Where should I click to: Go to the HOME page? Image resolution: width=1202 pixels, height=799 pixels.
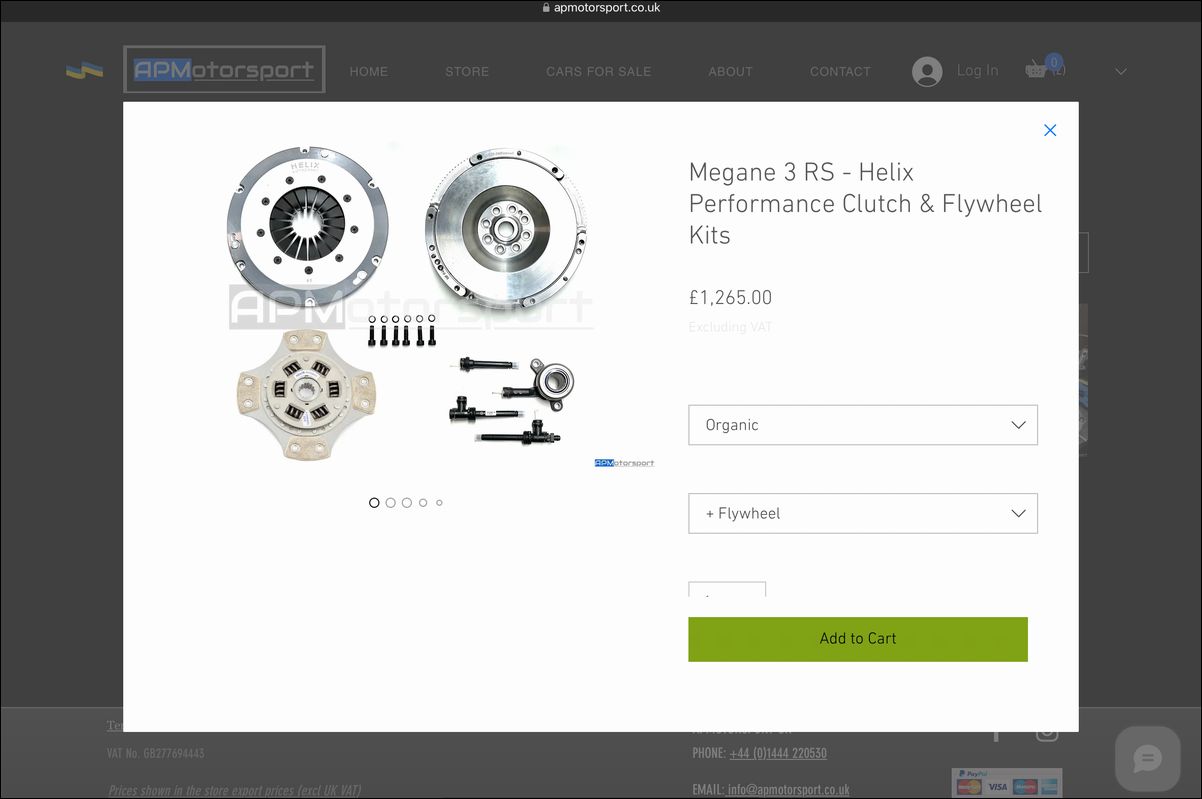[369, 72]
